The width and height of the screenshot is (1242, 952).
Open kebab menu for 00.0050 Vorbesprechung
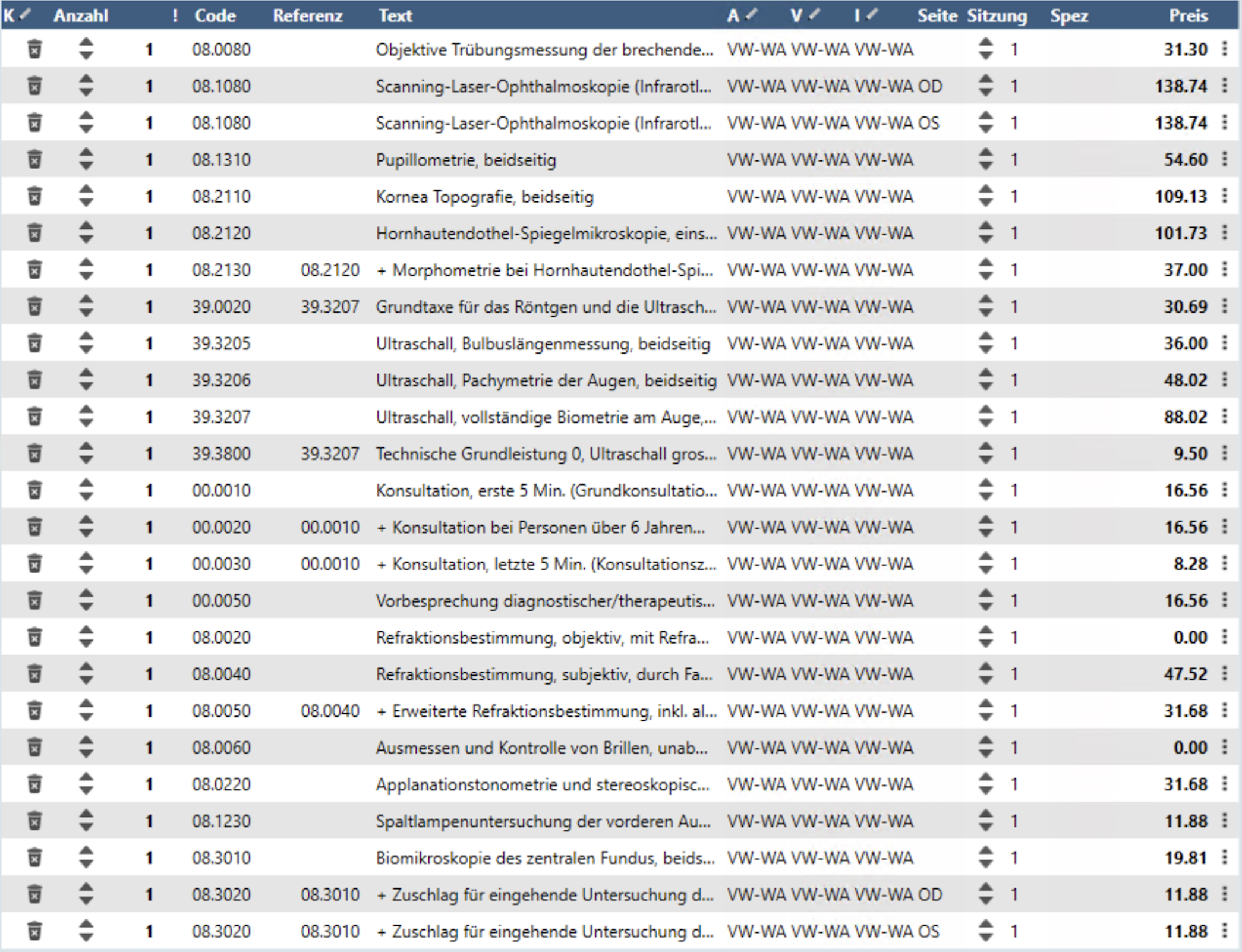(x=1225, y=600)
